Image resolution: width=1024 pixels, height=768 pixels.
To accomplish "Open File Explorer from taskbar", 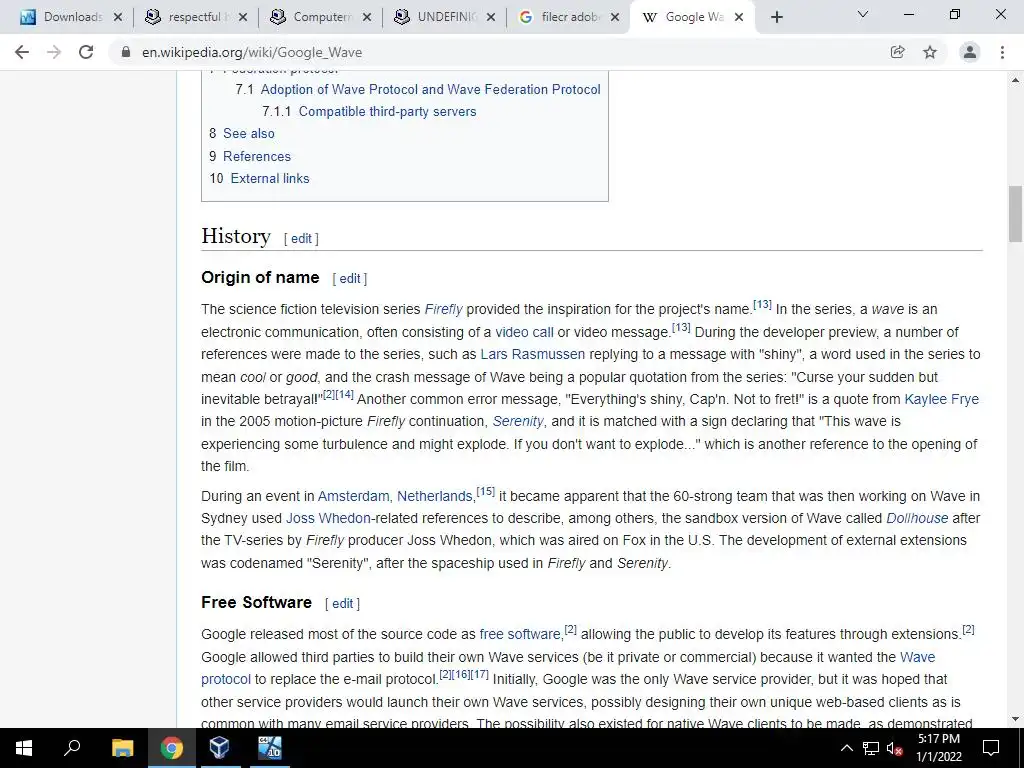I will [122, 748].
